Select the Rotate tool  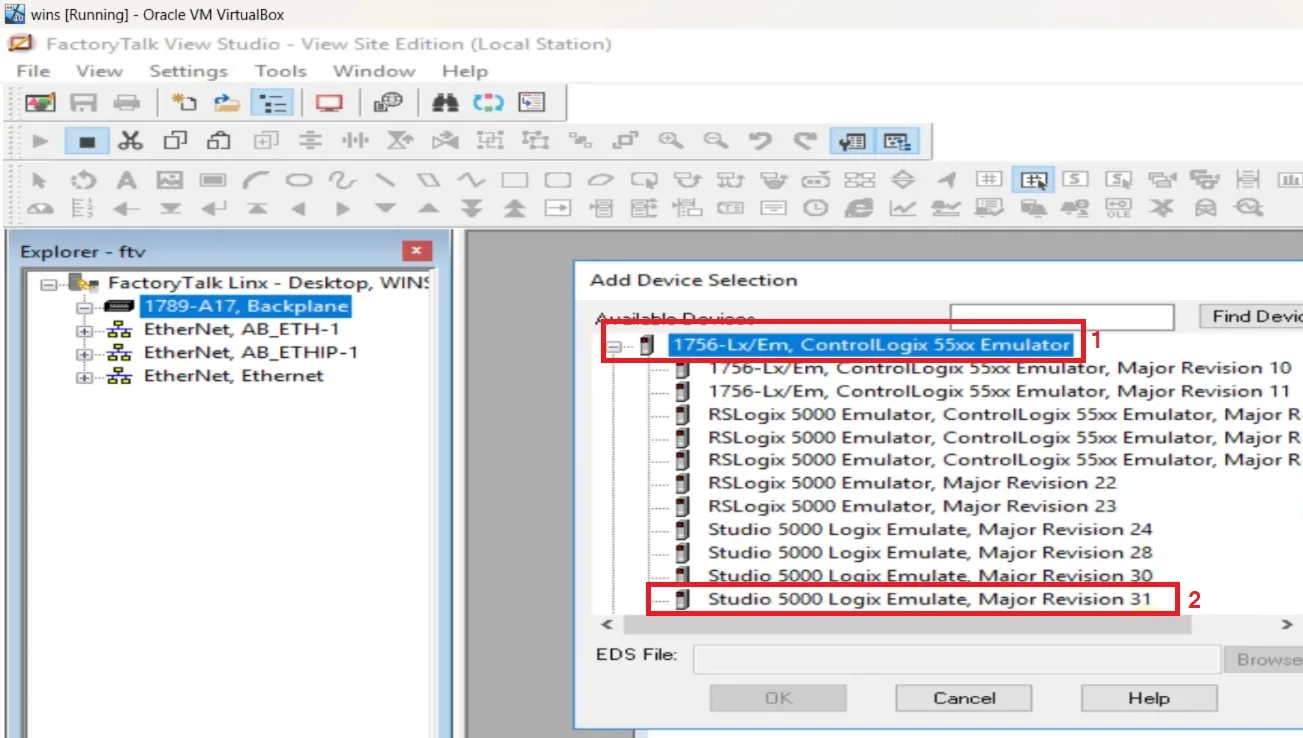(83, 181)
